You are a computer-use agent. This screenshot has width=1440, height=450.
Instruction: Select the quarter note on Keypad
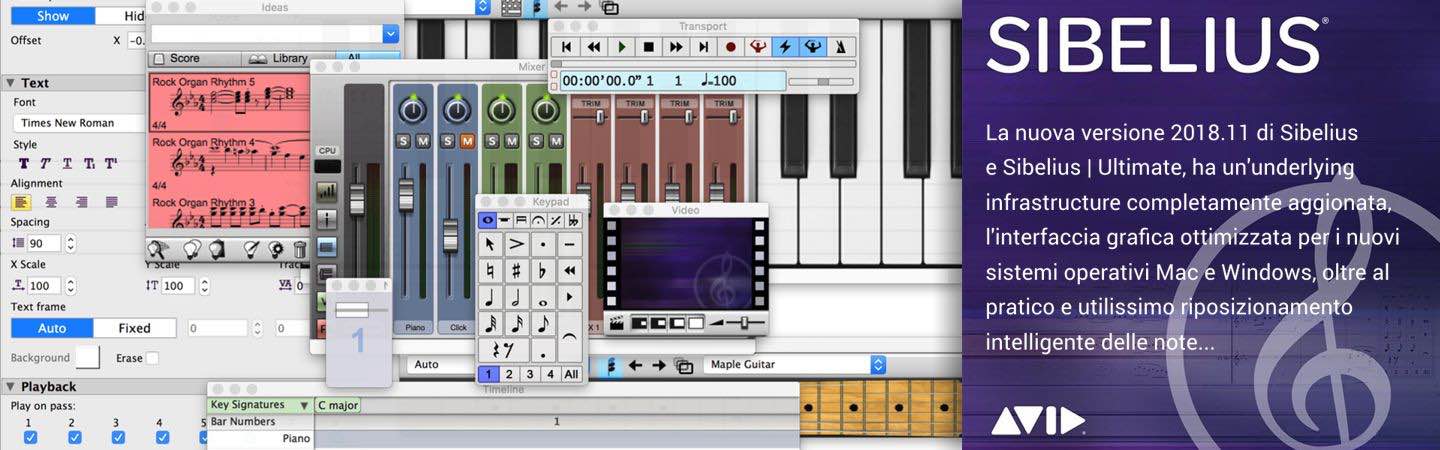[490, 298]
